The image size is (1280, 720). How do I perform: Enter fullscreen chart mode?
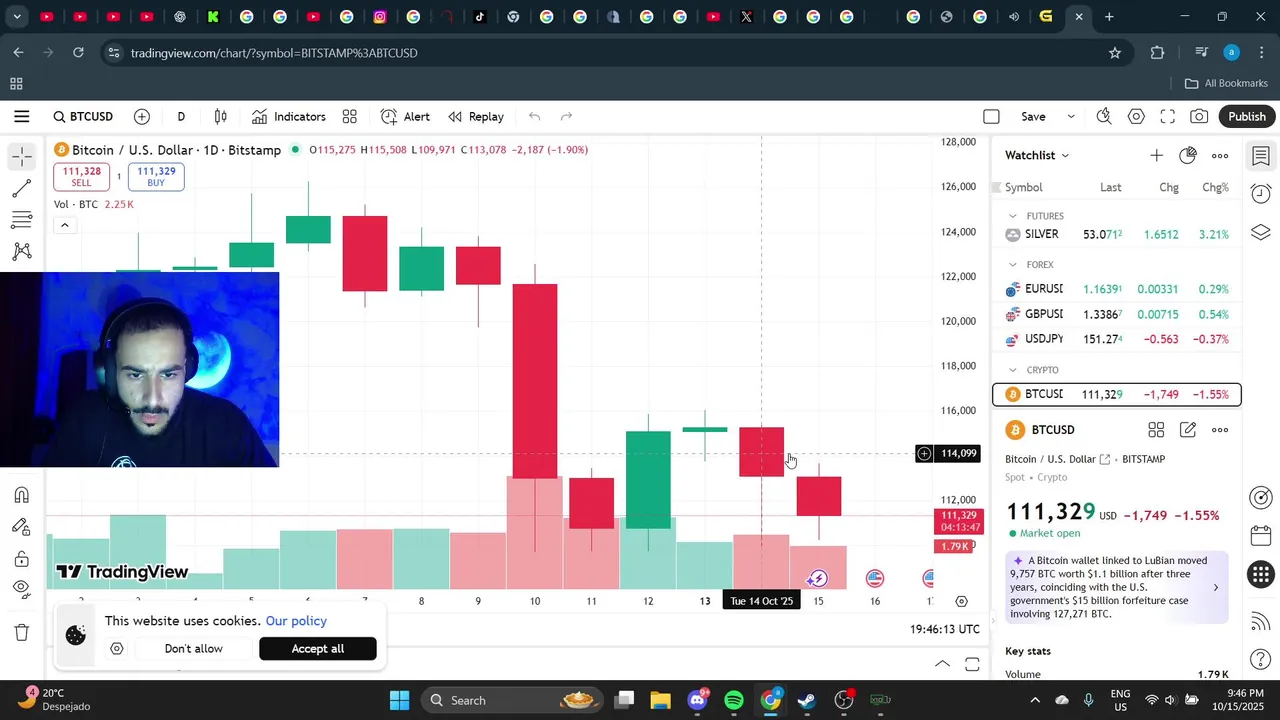click(1168, 117)
